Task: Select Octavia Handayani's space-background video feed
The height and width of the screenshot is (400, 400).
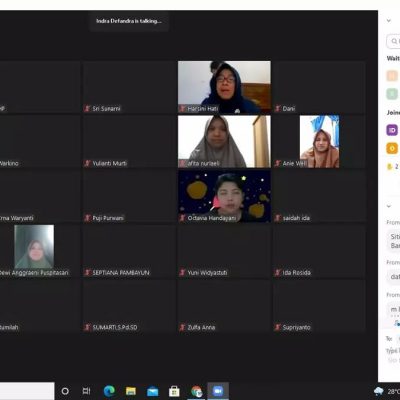Action: tap(224, 196)
